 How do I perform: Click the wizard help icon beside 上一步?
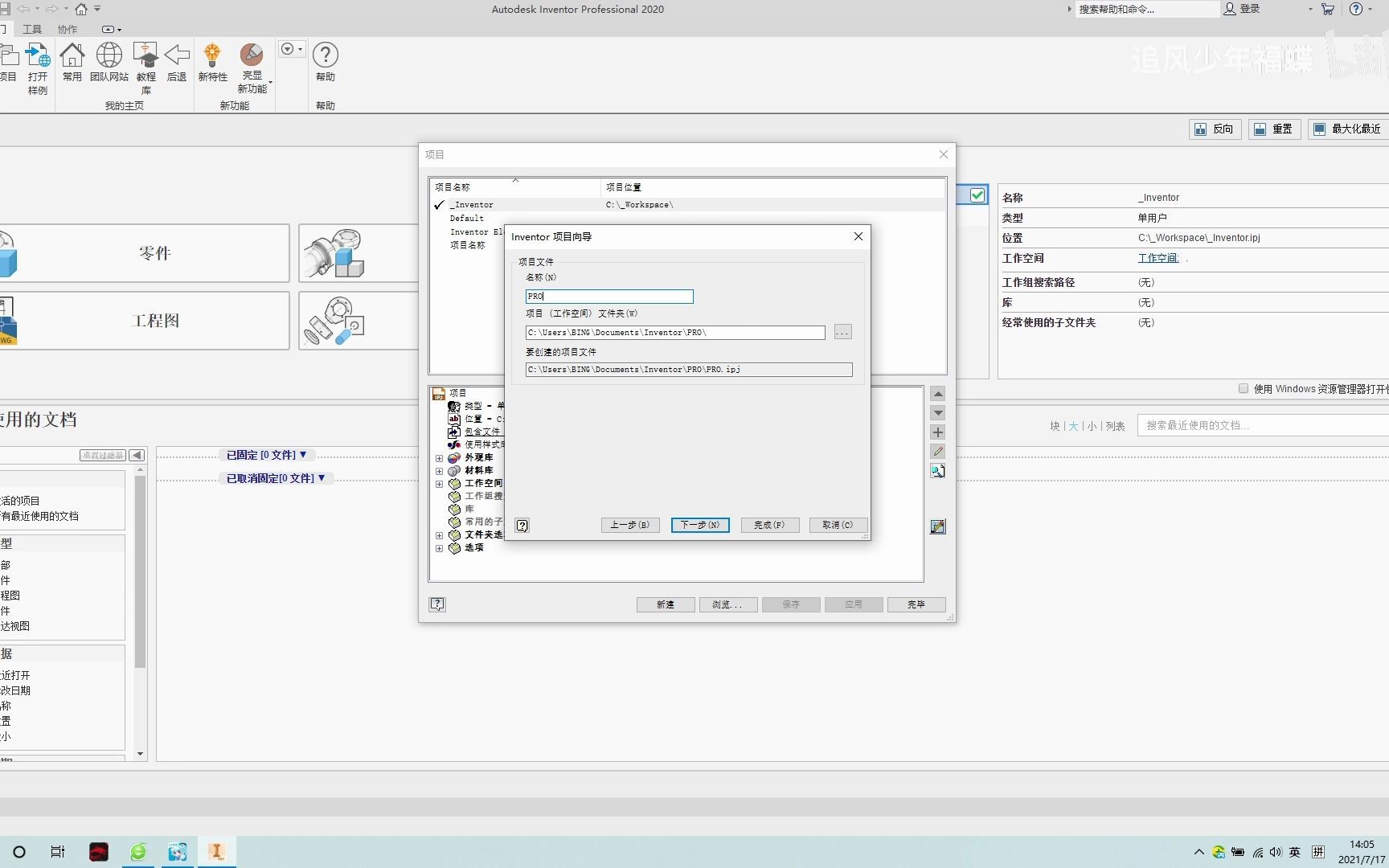522,526
